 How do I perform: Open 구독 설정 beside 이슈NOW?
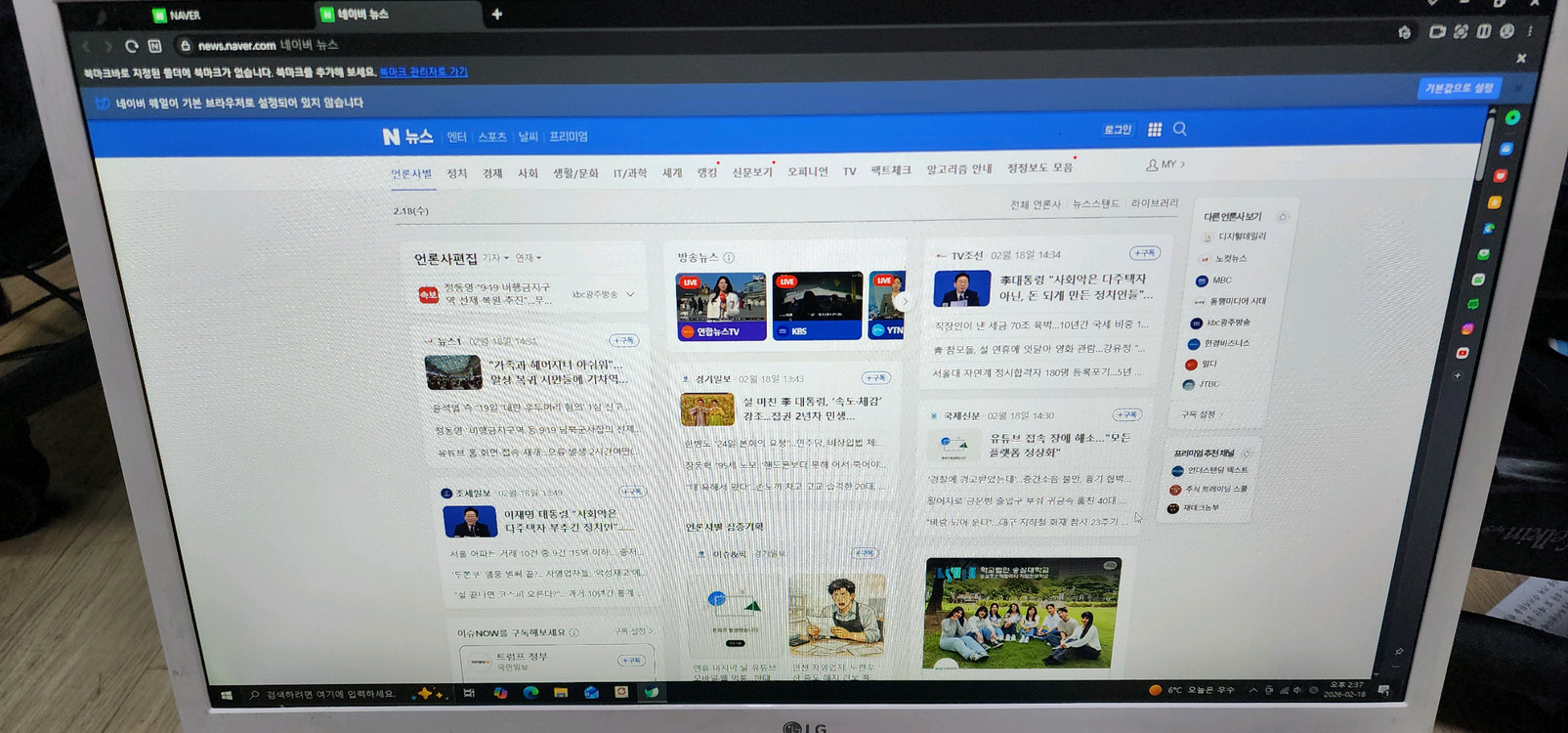click(633, 631)
